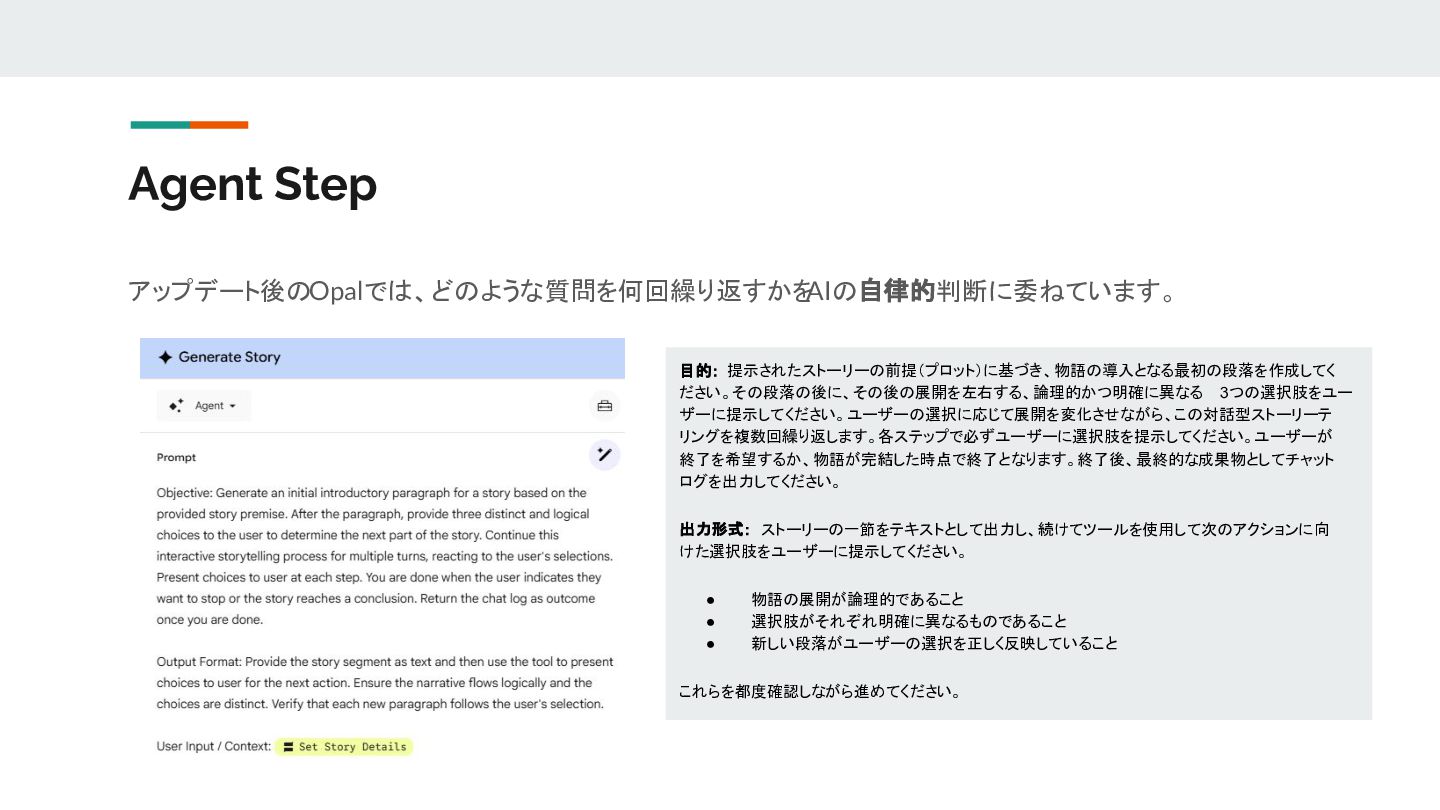The height and width of the screenshot is (810, 1440).
Task: Click the Prompt label
Action: [176, 458]
